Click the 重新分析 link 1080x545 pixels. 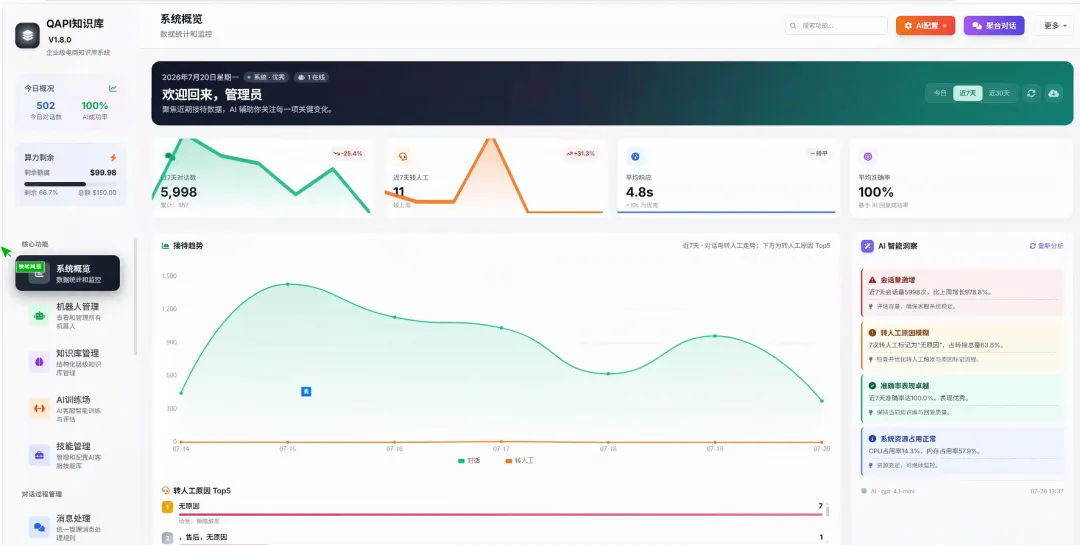click(1046, 246)
